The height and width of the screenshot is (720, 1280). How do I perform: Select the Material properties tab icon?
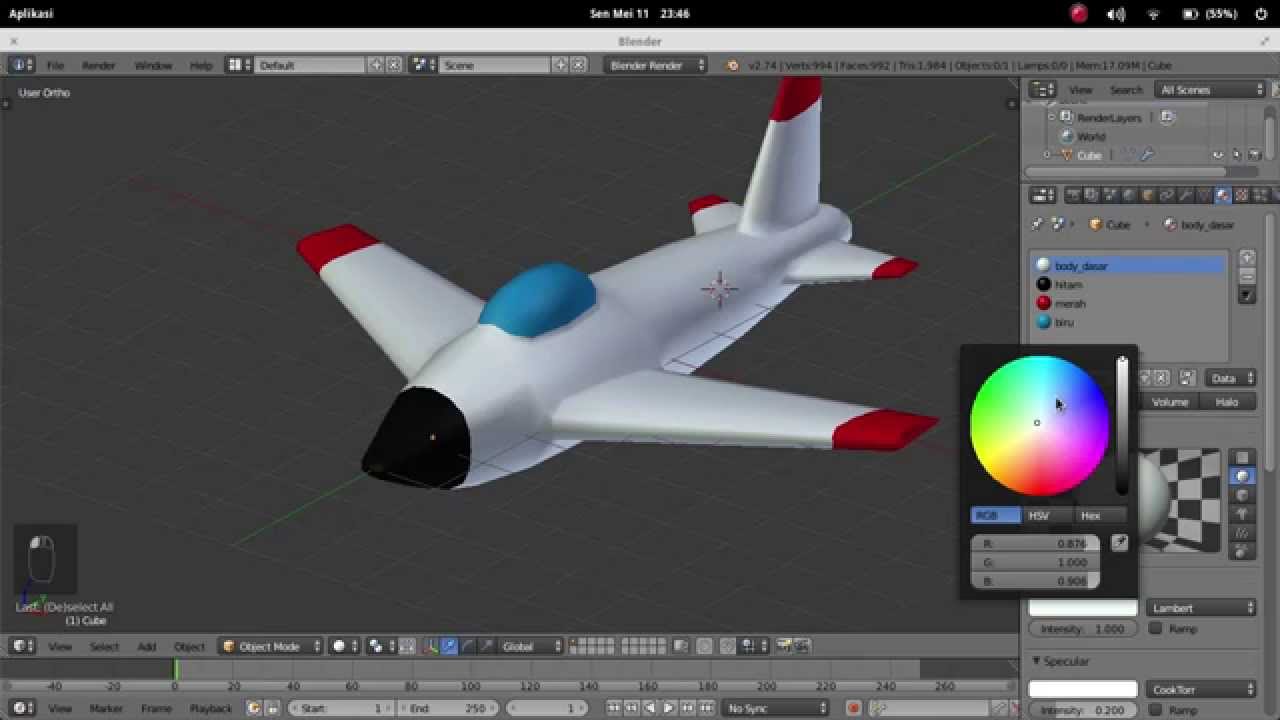pos(1223,195)
